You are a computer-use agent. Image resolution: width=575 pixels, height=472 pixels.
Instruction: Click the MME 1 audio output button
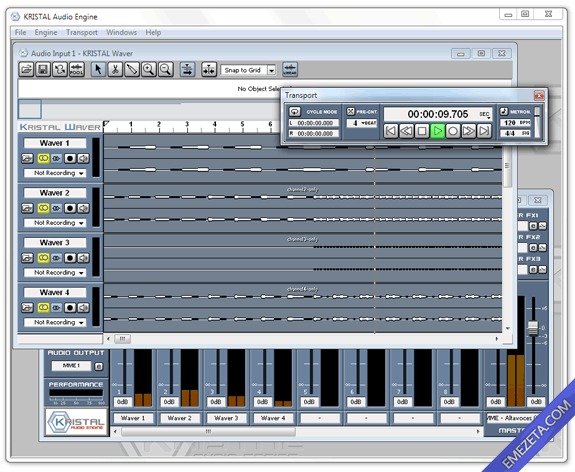pos(72,366)
